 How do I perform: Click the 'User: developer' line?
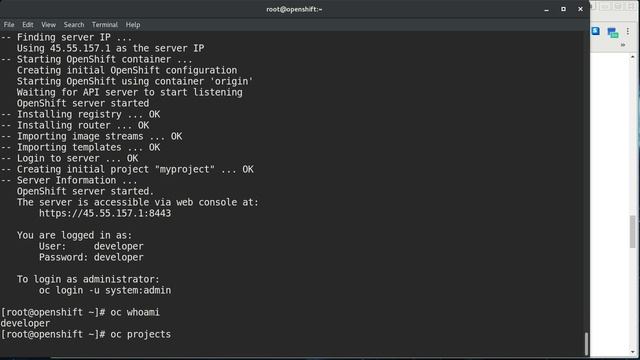[91, 246]
